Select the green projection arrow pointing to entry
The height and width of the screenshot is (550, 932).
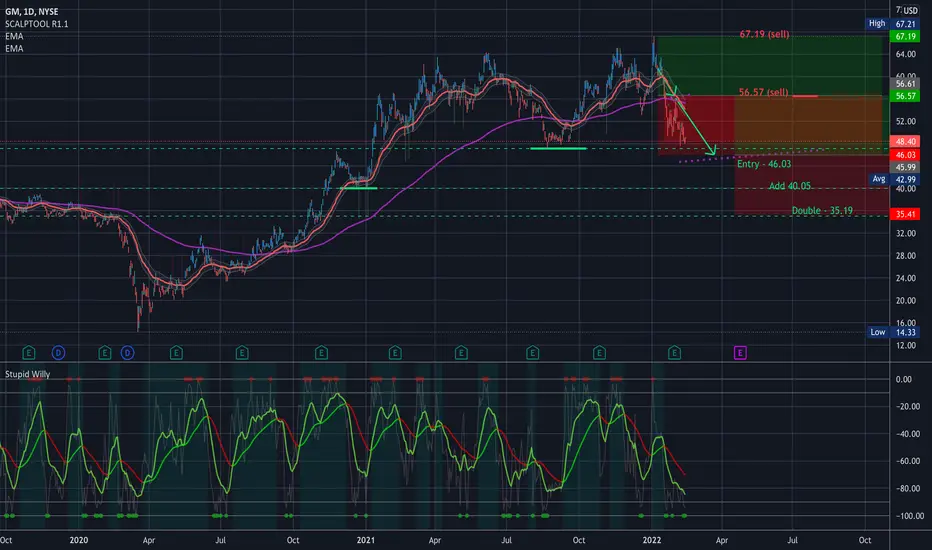click(695, 127)
